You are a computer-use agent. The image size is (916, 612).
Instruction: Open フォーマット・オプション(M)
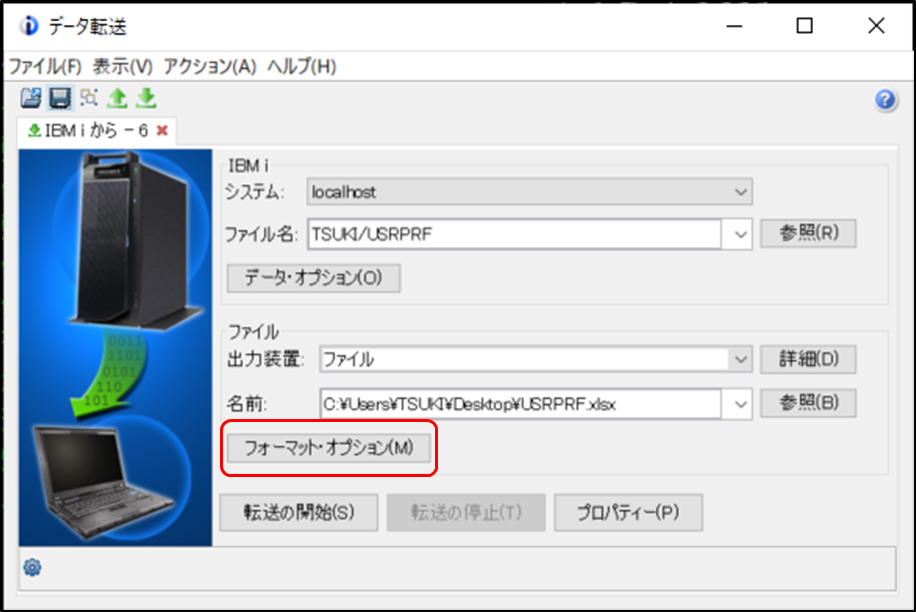[x=329, y=448]
